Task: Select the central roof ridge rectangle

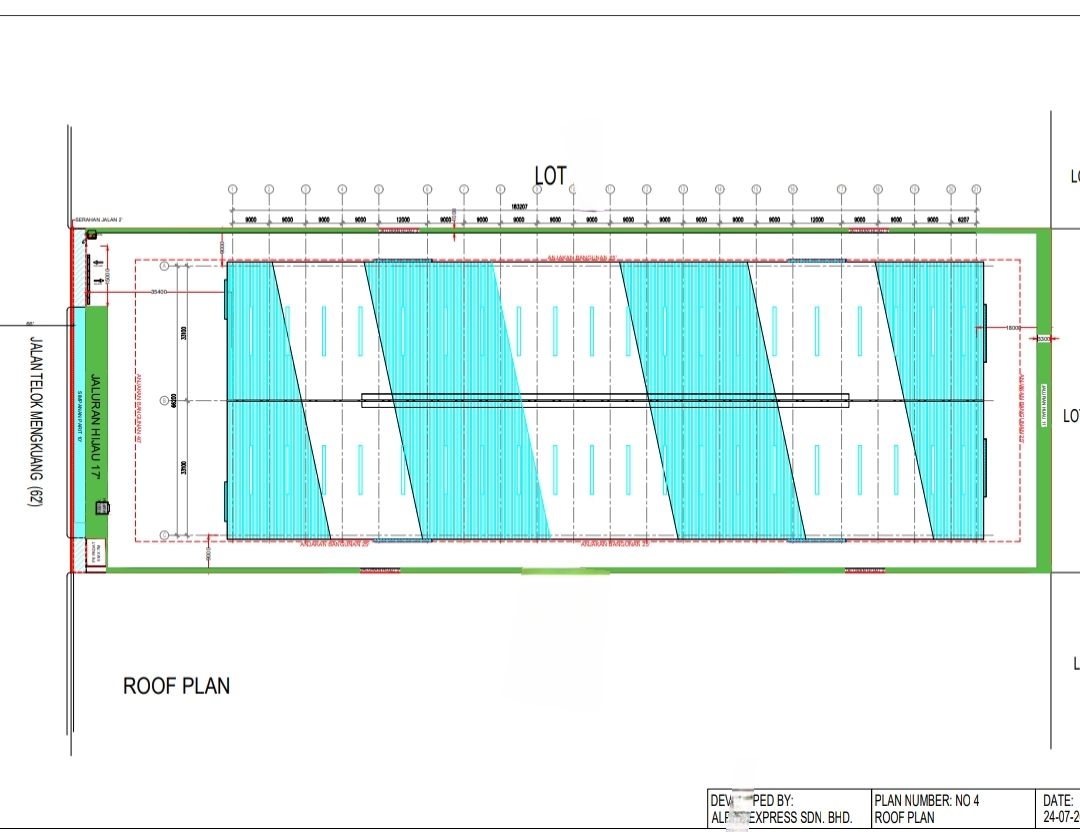Action: pyautogui.click(x=605, y=400)
